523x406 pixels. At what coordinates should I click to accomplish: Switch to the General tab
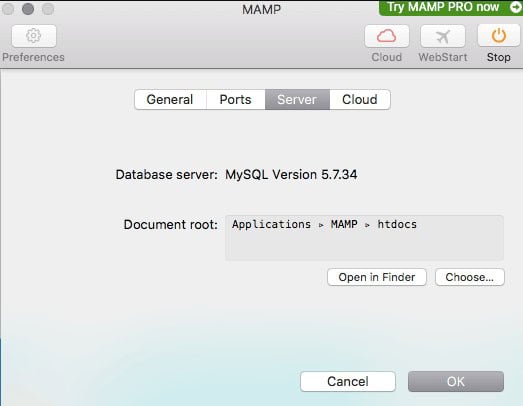tap(170, 99)
